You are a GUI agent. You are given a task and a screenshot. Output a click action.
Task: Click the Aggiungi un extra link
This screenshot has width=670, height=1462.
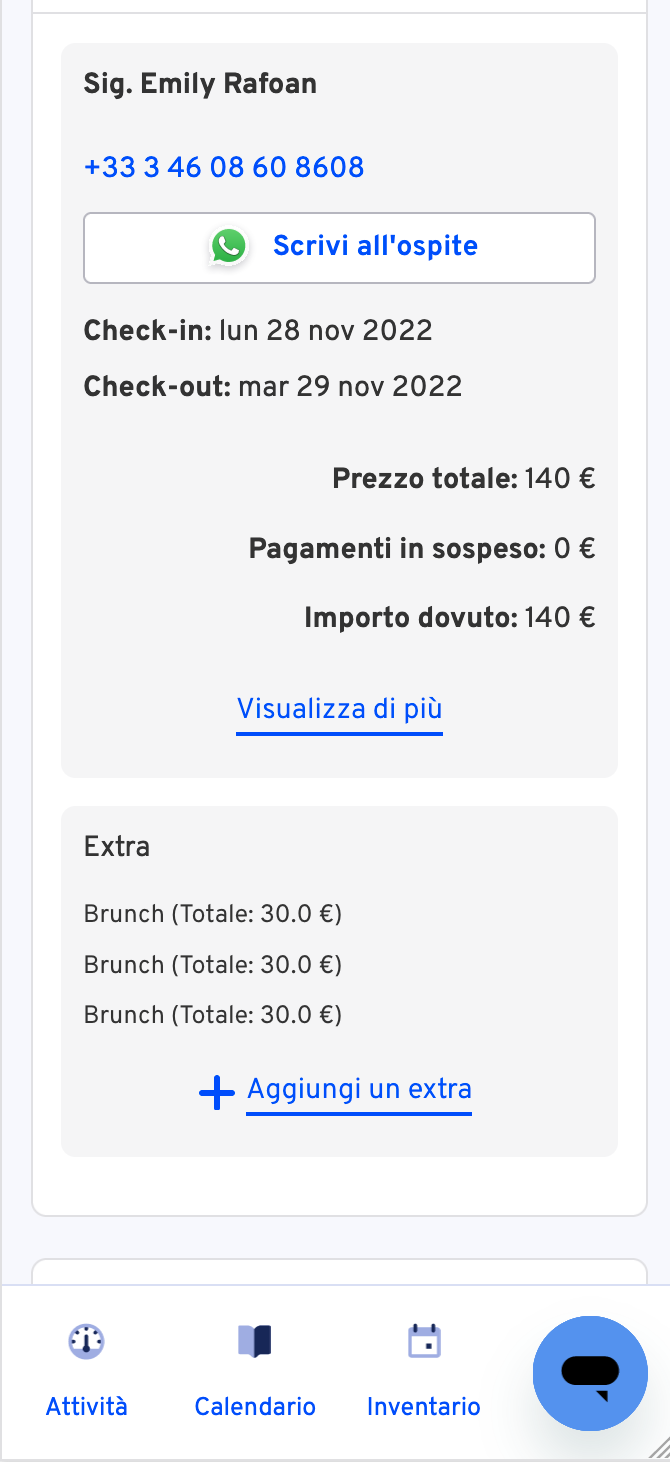[359, 1089]
